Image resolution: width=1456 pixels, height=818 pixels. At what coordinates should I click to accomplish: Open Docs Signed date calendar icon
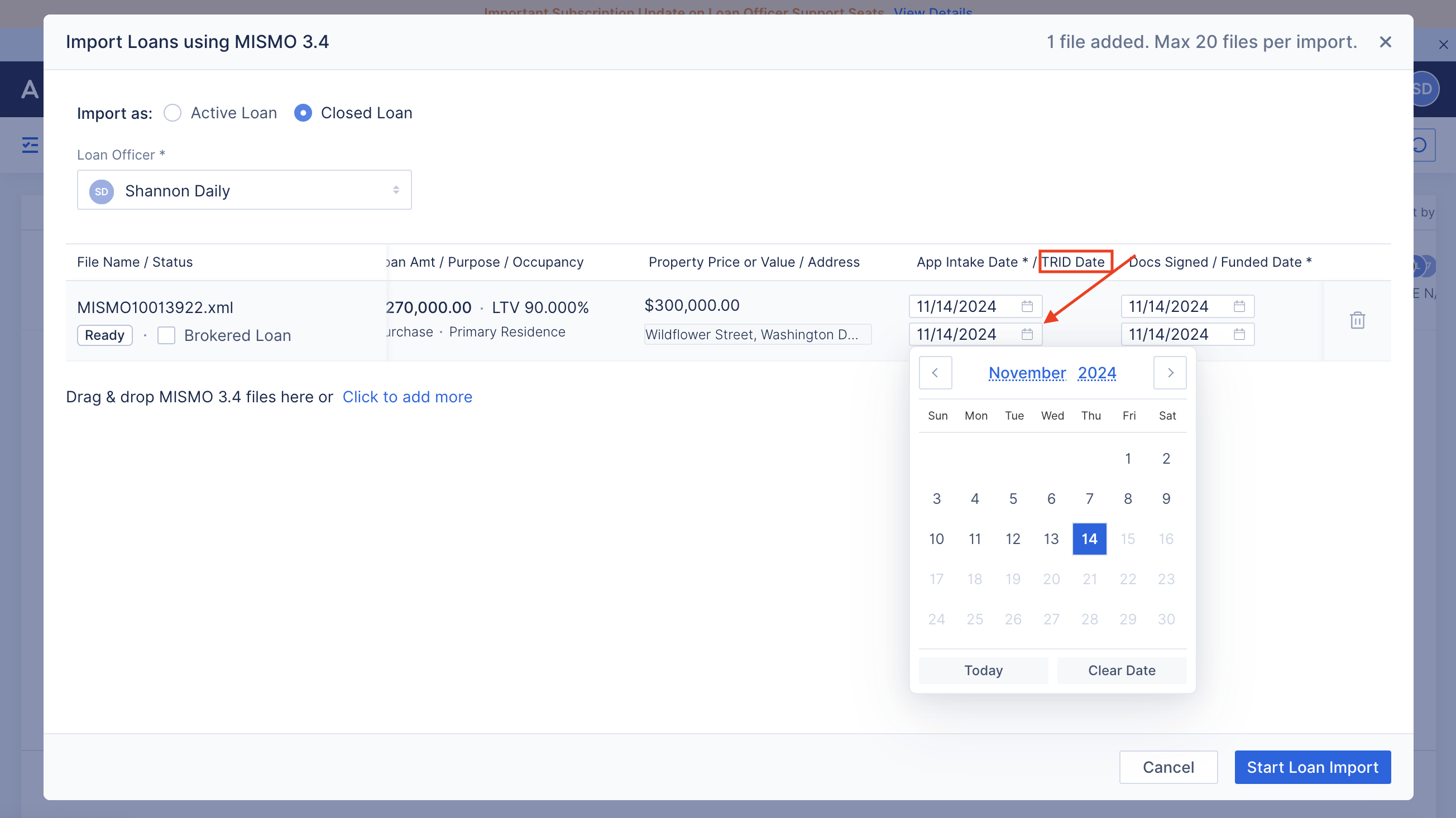tap(1239, 306)
